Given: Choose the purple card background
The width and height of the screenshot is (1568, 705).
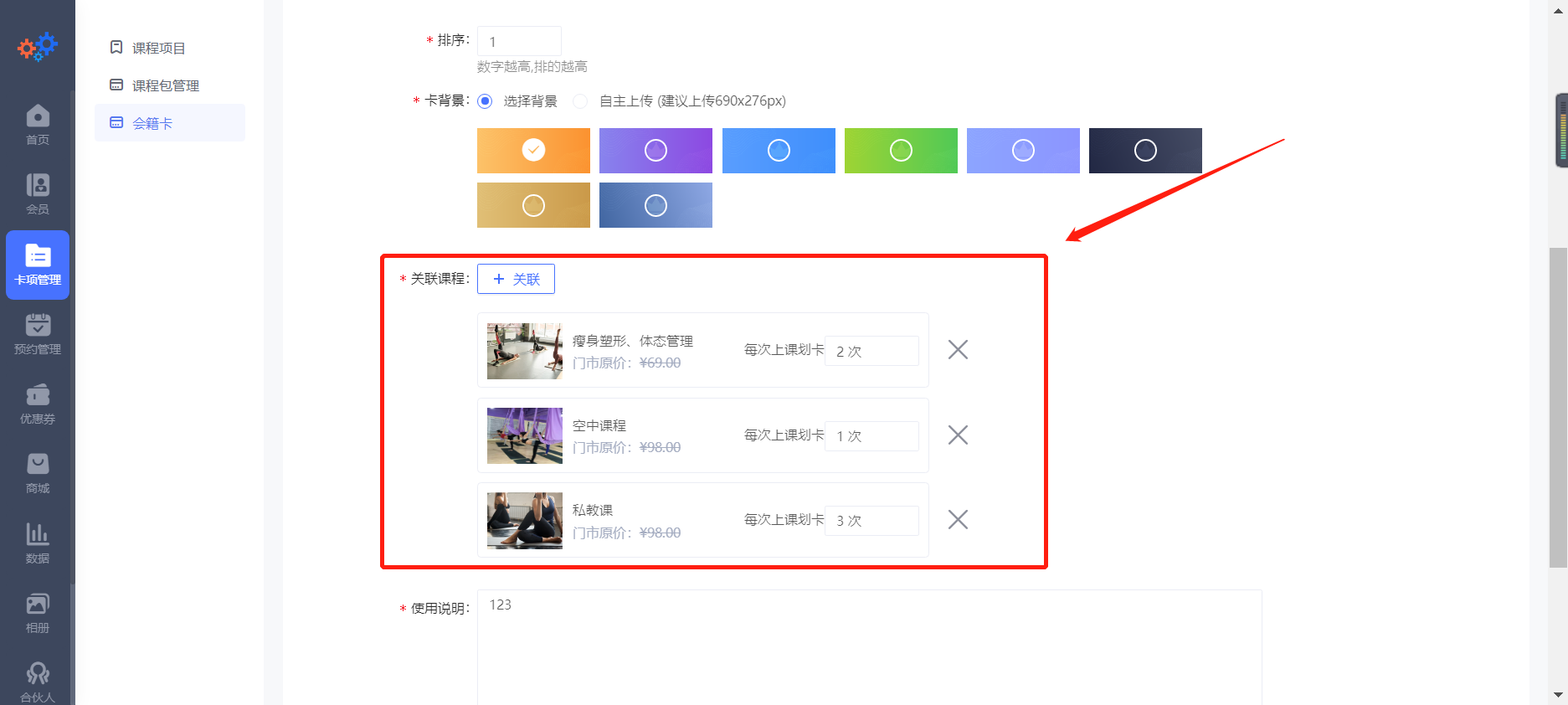Looking at the screenshot, I should (x=655, y=151).
